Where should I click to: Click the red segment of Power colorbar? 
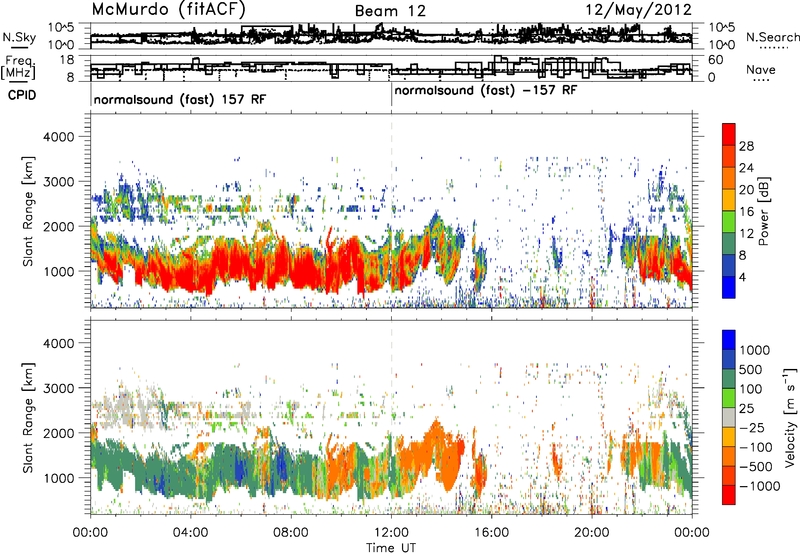(729, 134)
